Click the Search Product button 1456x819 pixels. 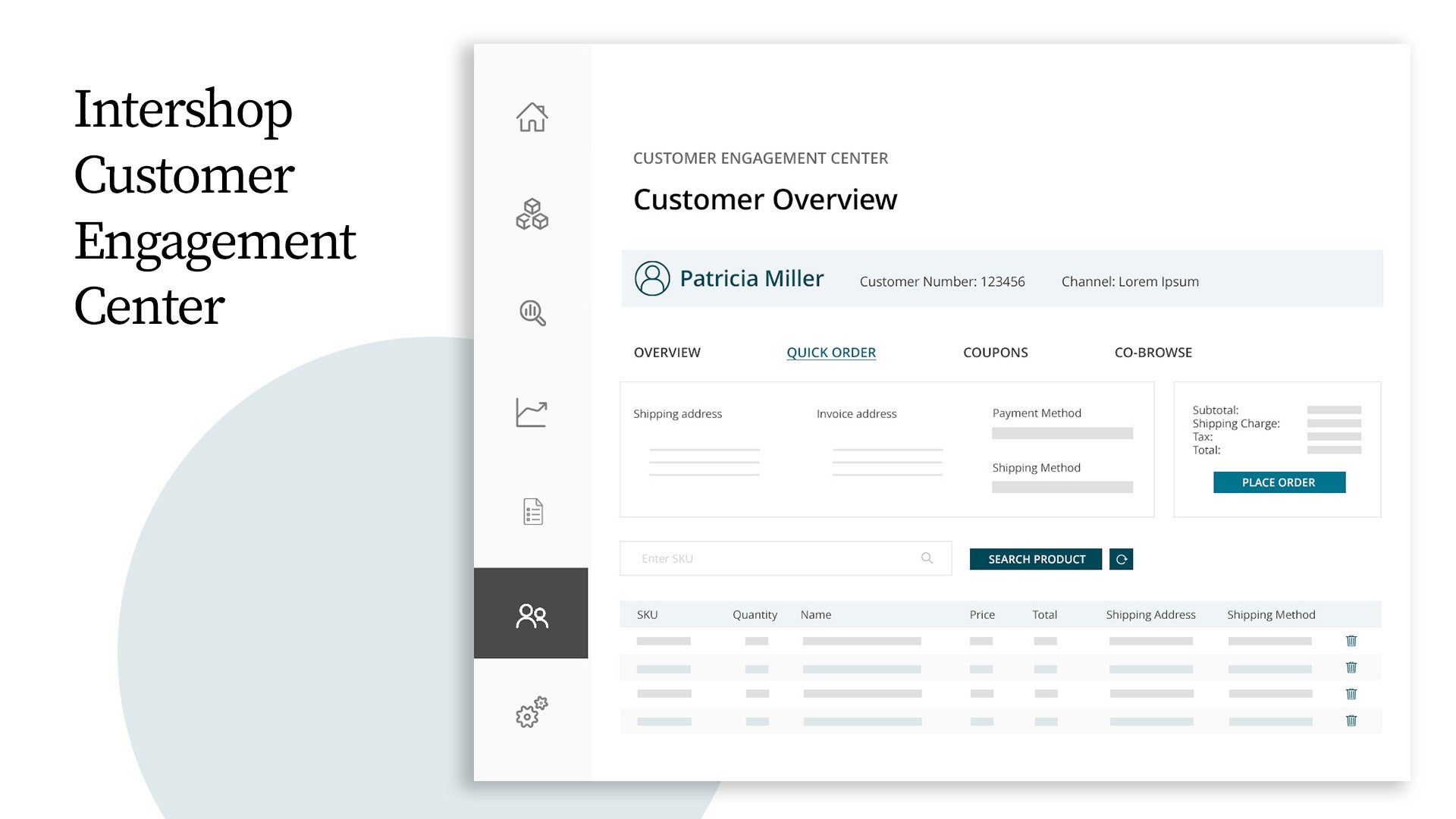point(1036,560)
